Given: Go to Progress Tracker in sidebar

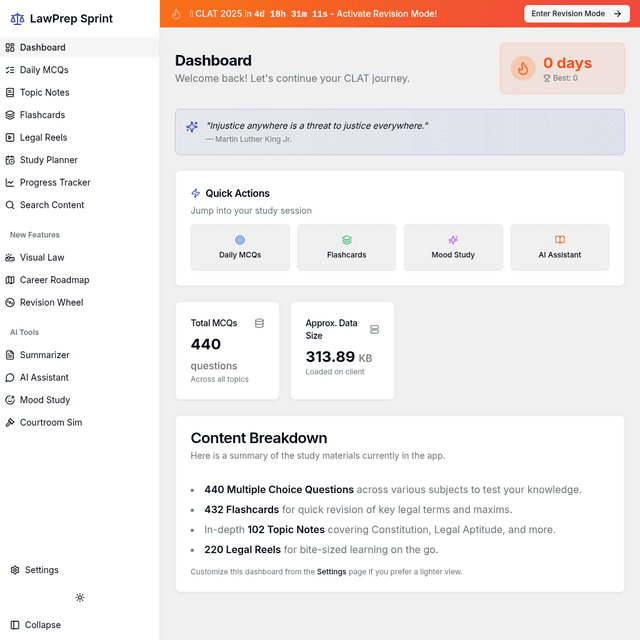Looking at the screenshot, I should (x=55, y=183).
